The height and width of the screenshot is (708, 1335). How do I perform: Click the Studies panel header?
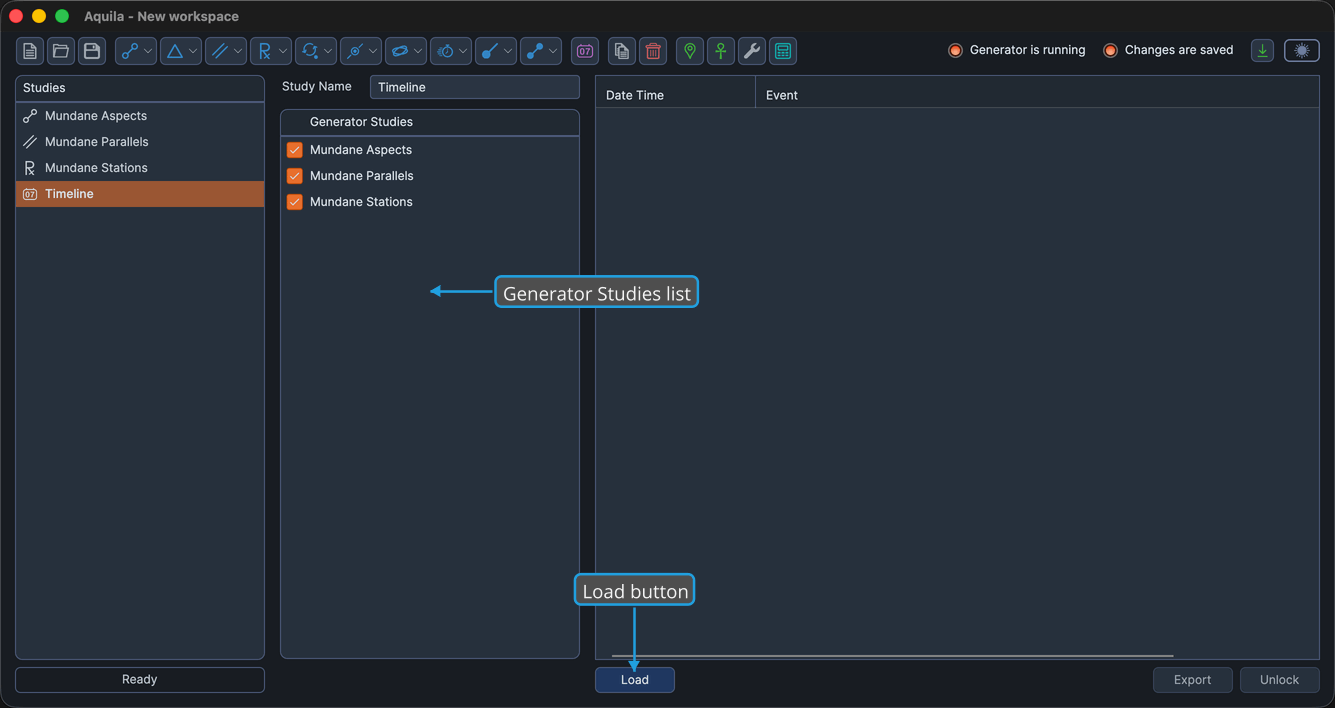(x=140, y=88)
